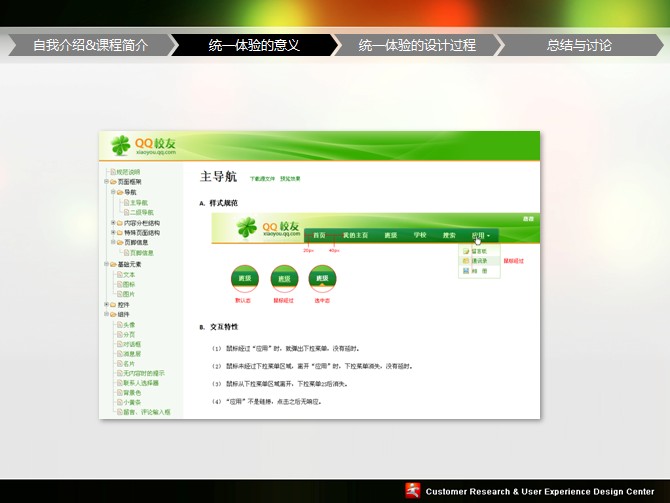
Task: Click the document icon beside 小黄条
Action: (120, 402)
